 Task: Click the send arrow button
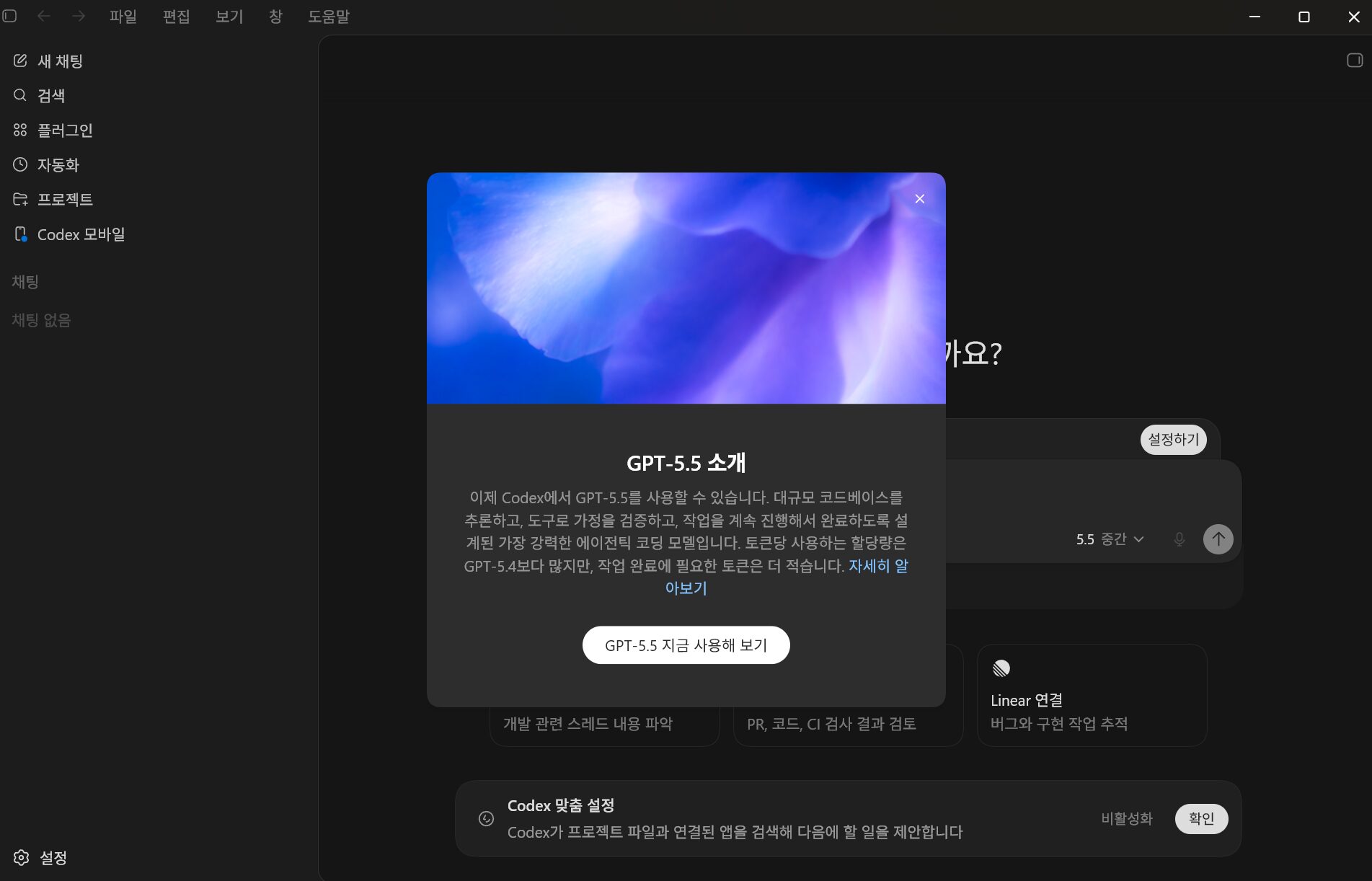click(x=1218, y=539)
